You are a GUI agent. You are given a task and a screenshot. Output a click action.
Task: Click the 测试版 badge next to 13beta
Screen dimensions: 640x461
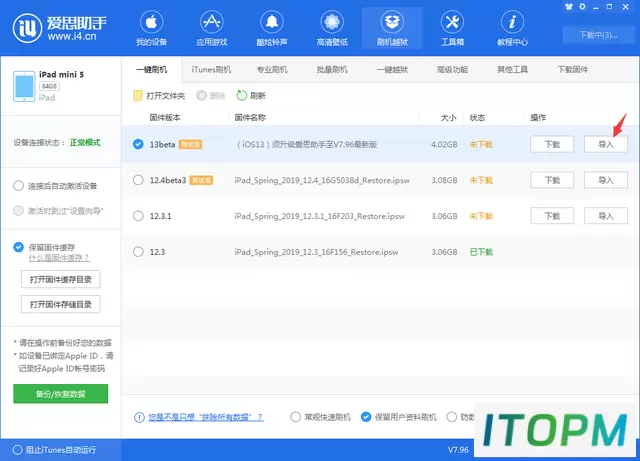click(x=190, y=144)
